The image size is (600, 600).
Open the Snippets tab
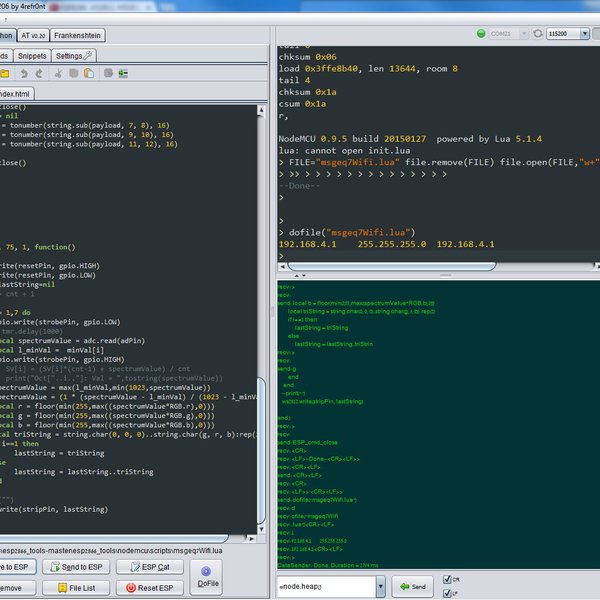32,56
